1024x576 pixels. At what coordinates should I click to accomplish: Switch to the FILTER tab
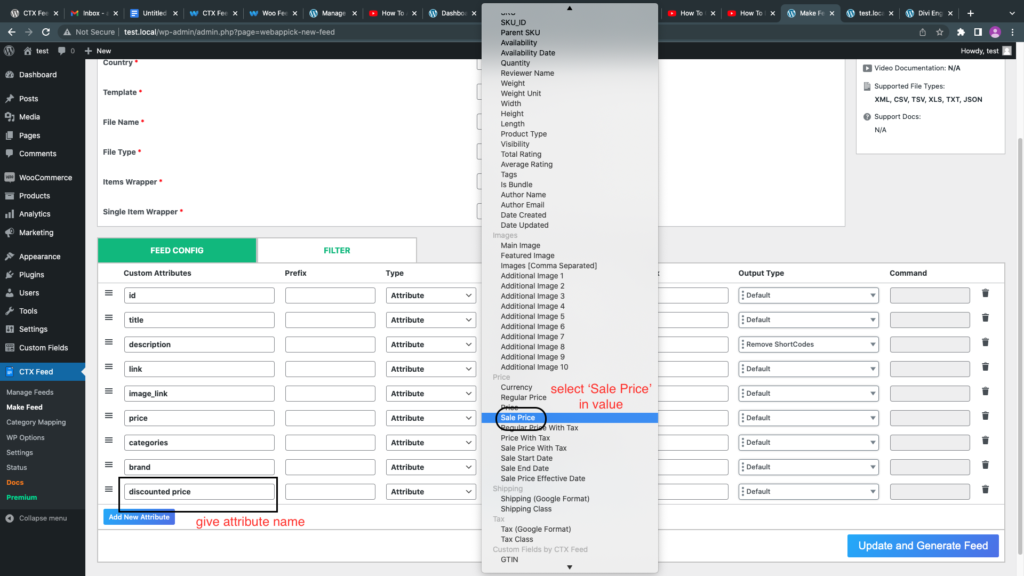(337, 250)
